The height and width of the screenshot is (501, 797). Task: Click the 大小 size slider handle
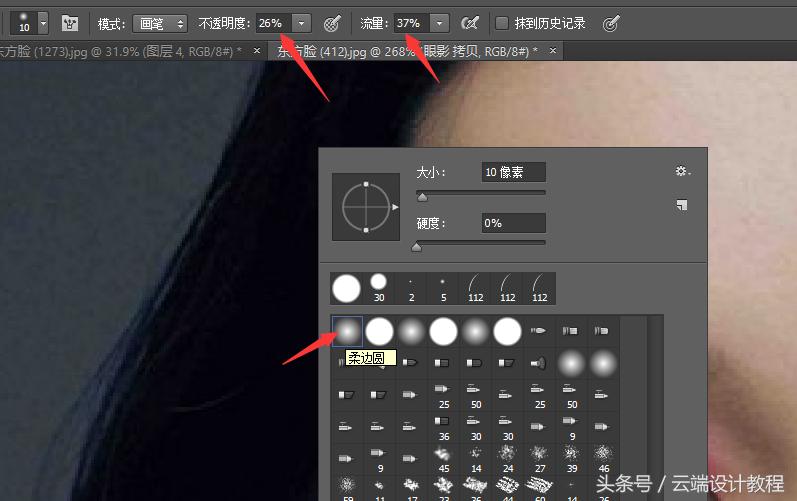tap(422, 197)
